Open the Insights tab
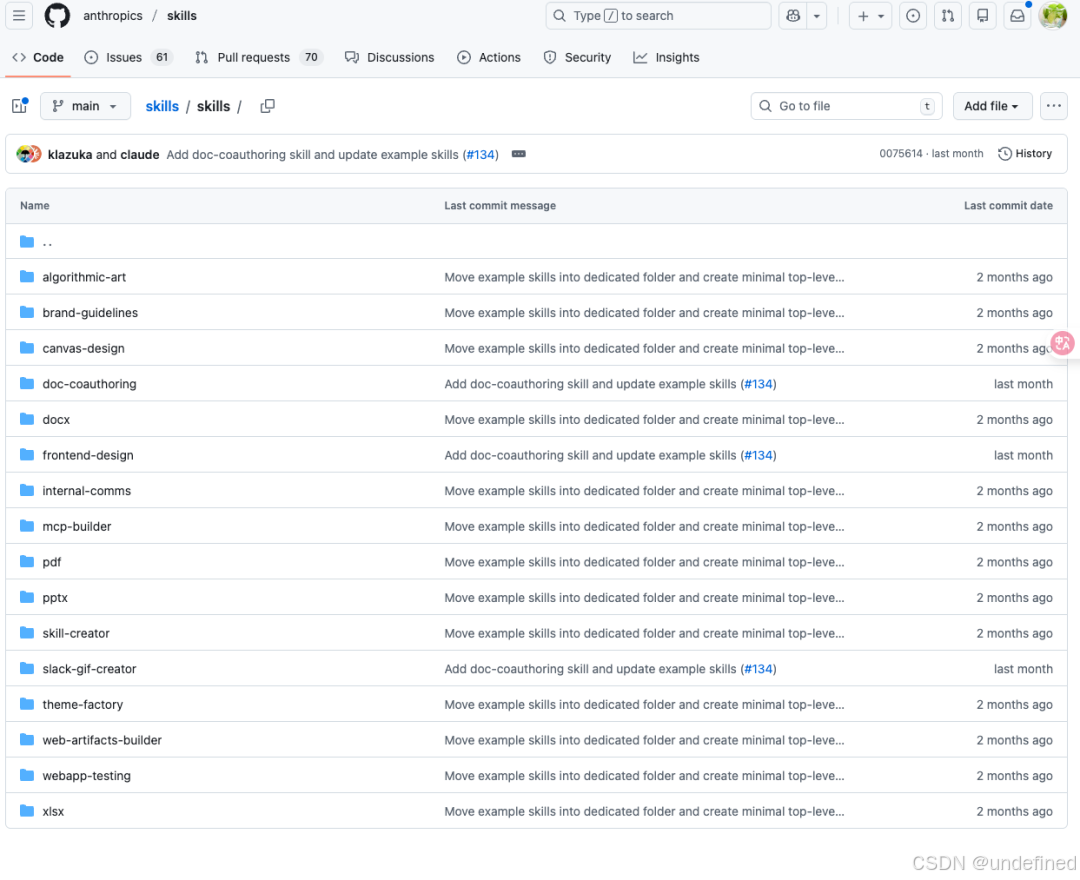 click(666, 57)
